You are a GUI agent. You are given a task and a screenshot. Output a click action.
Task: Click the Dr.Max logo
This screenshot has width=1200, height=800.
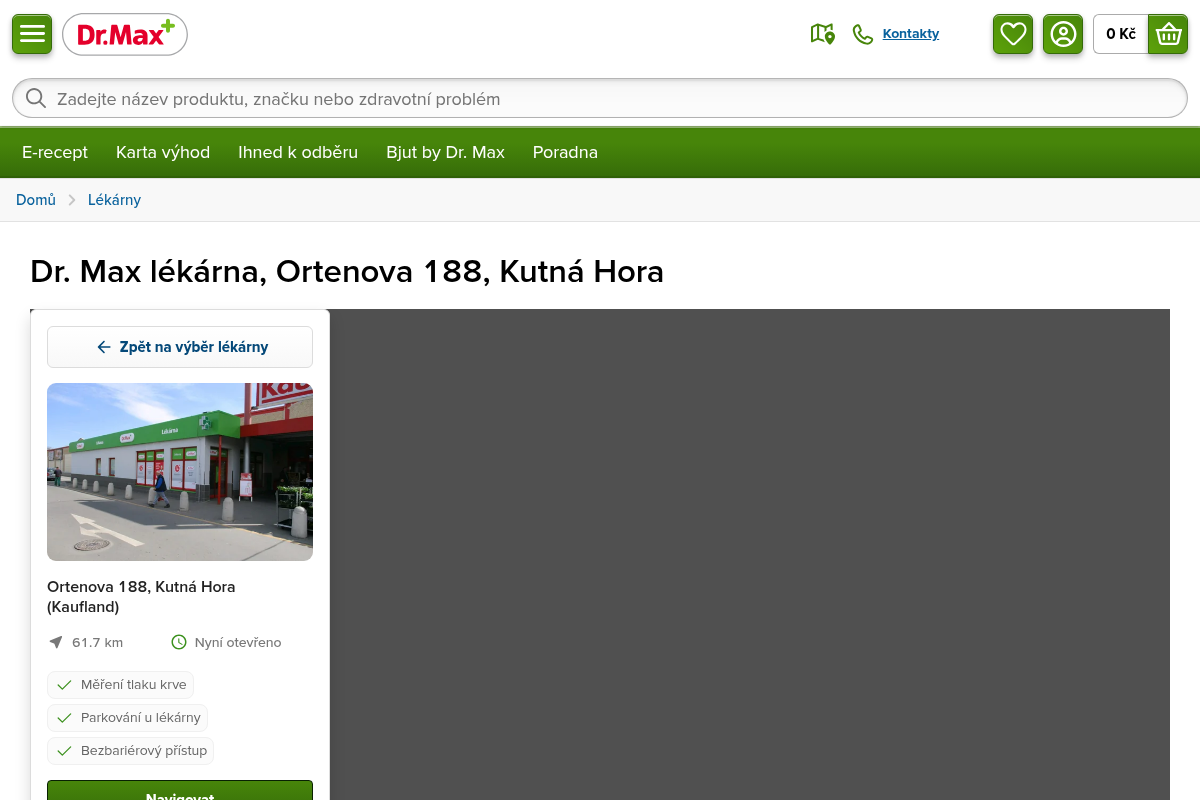coord(125,34)
